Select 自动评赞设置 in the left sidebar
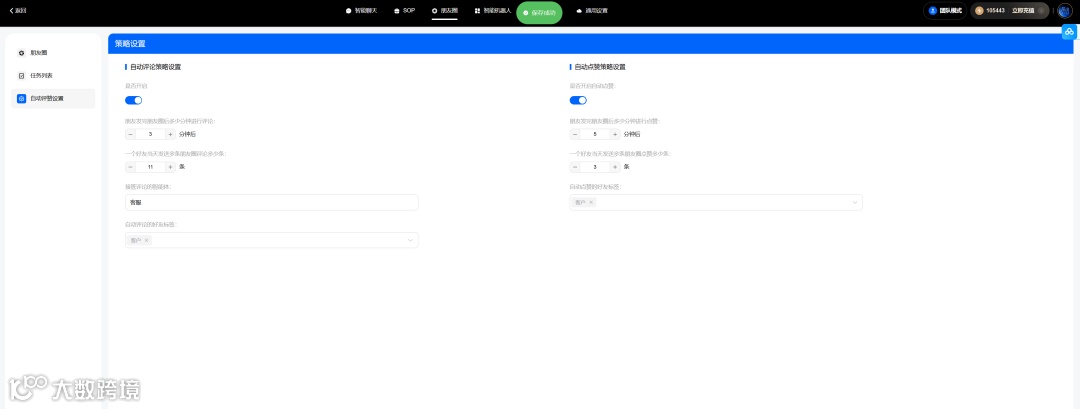The image size is (1080, 409). [54, 98]
